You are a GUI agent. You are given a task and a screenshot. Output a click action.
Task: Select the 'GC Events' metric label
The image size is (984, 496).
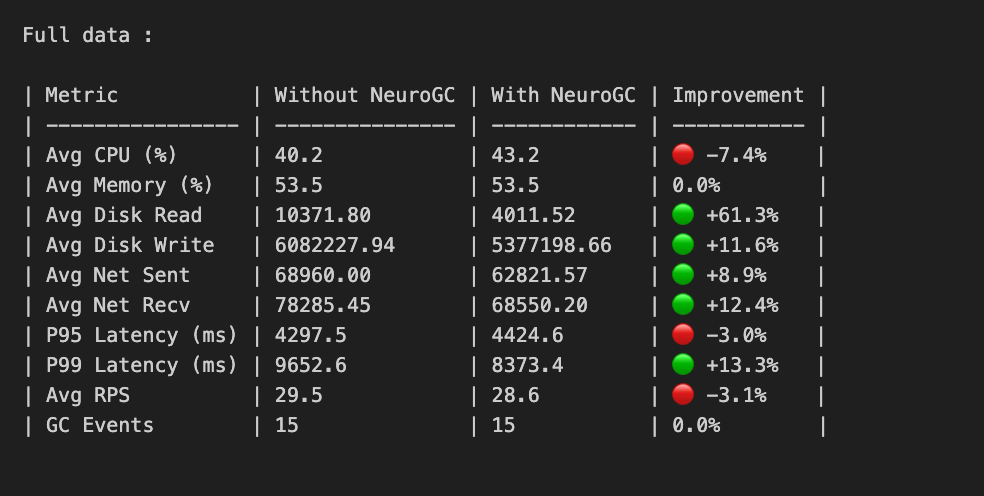(100, 425)
